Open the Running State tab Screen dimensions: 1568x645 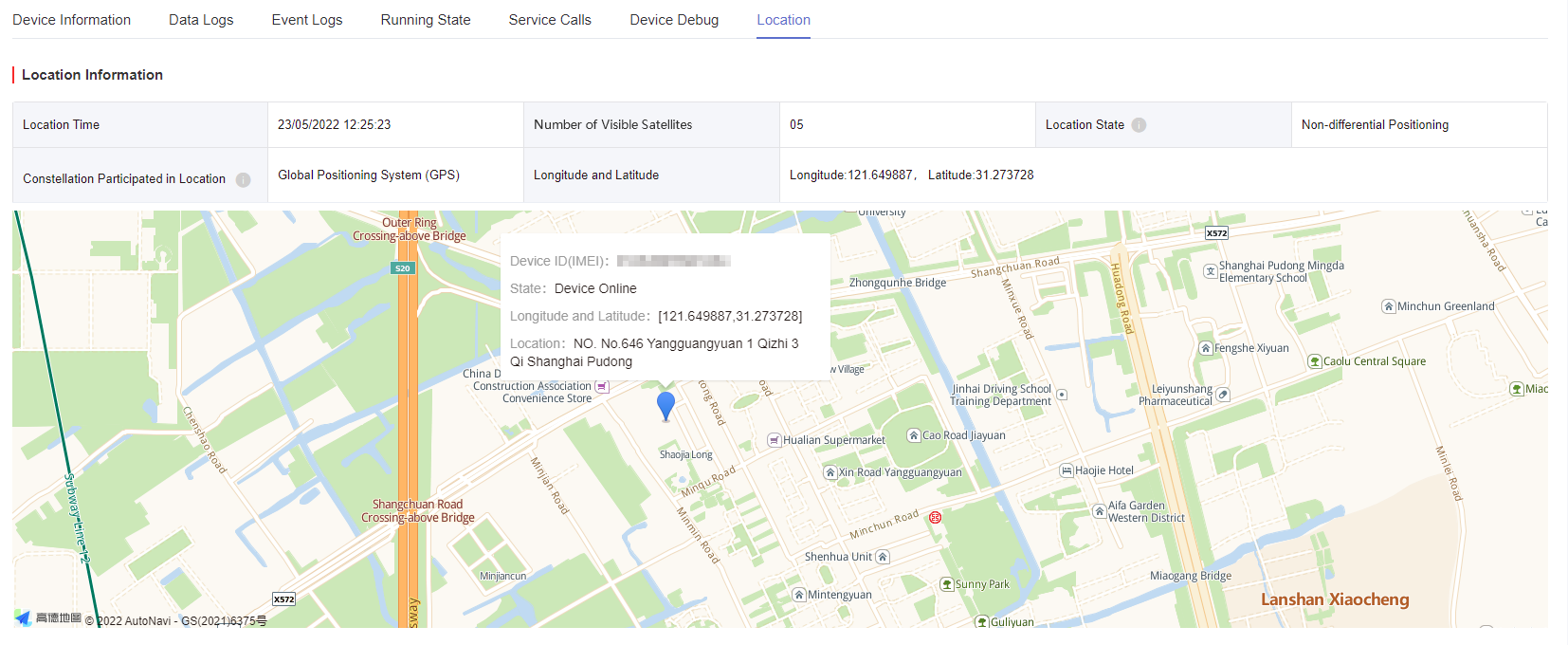(x=426, y=20)
